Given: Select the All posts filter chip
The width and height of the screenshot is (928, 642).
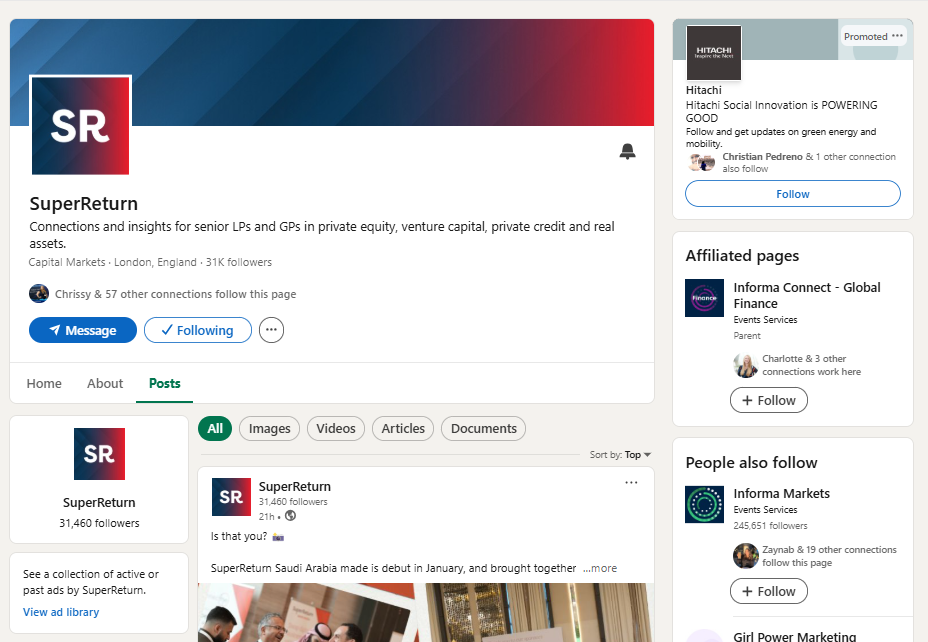Looking at the screenshot, I should coord(215,428).
